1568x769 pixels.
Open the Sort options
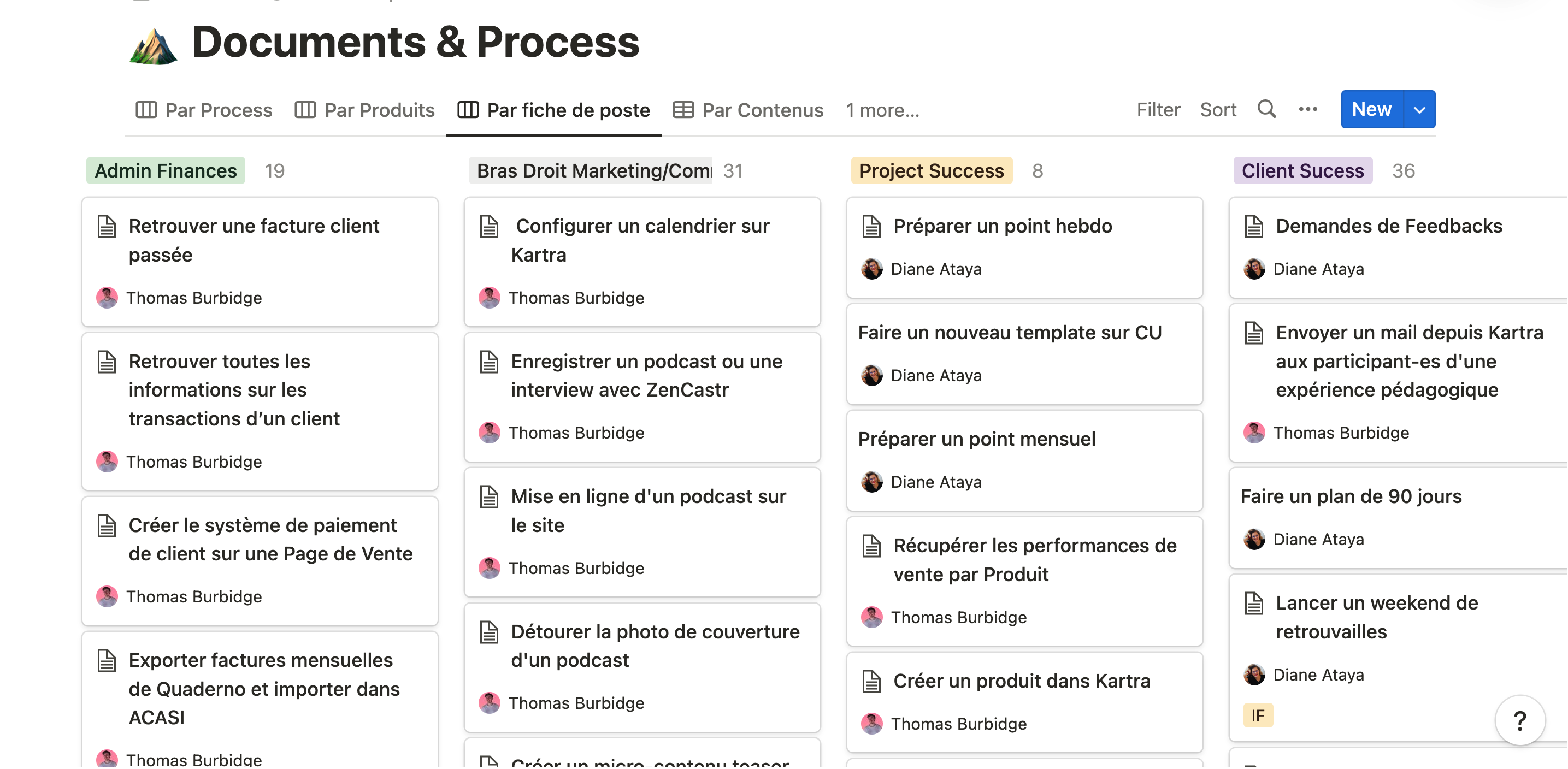(x=1217, y=110)
